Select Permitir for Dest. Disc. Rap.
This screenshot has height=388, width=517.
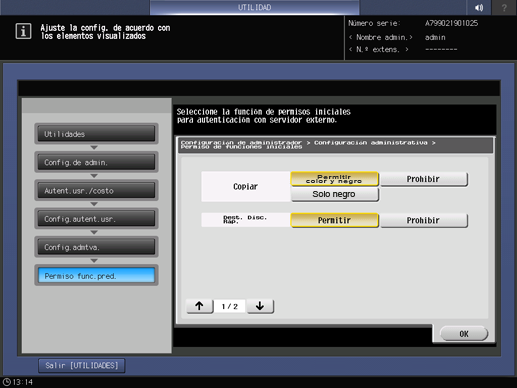pyautogui.click(x=334, y=220)
